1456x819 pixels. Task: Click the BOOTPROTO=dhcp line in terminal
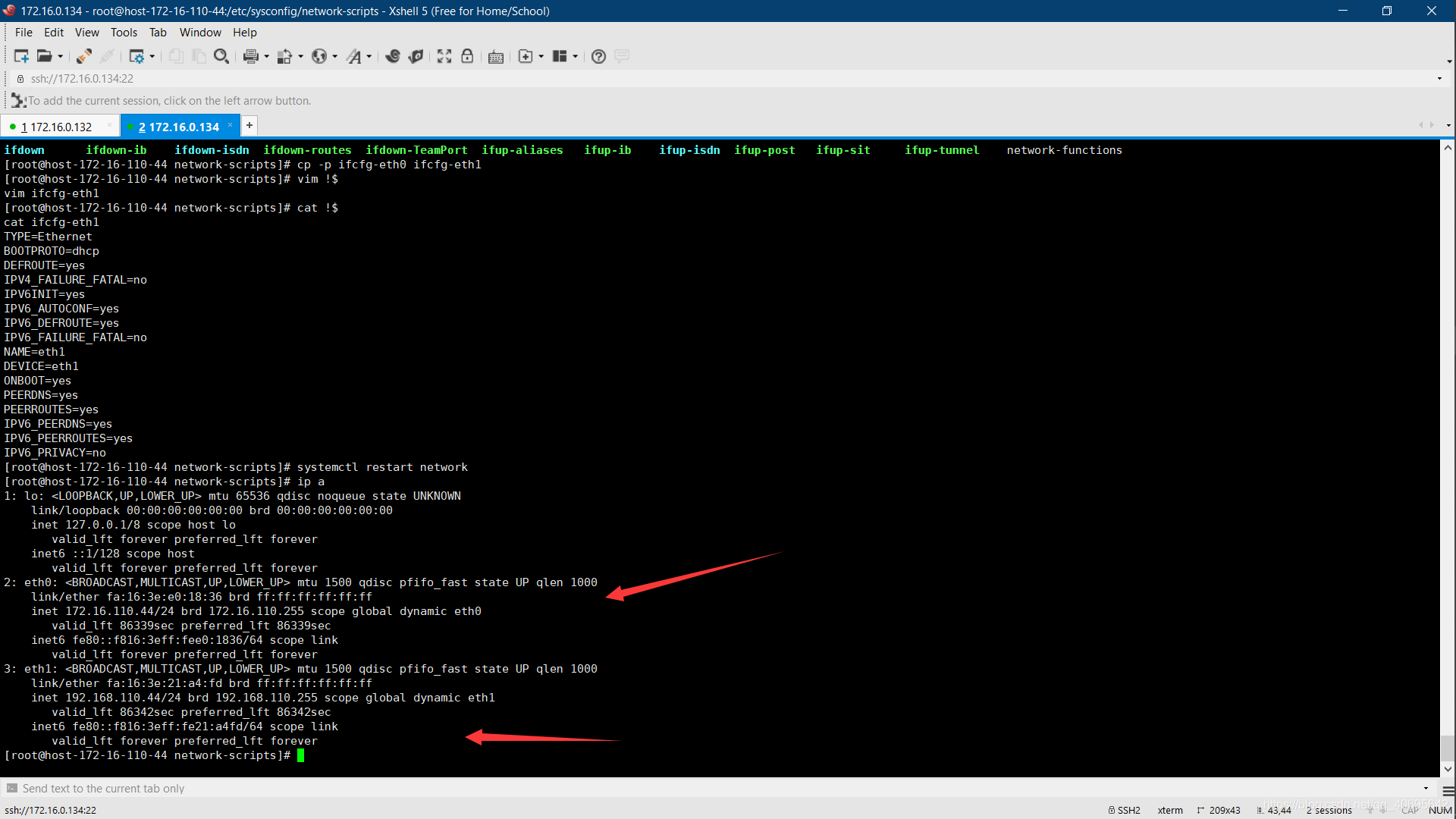pyautogui.click(x=52, y=251)
